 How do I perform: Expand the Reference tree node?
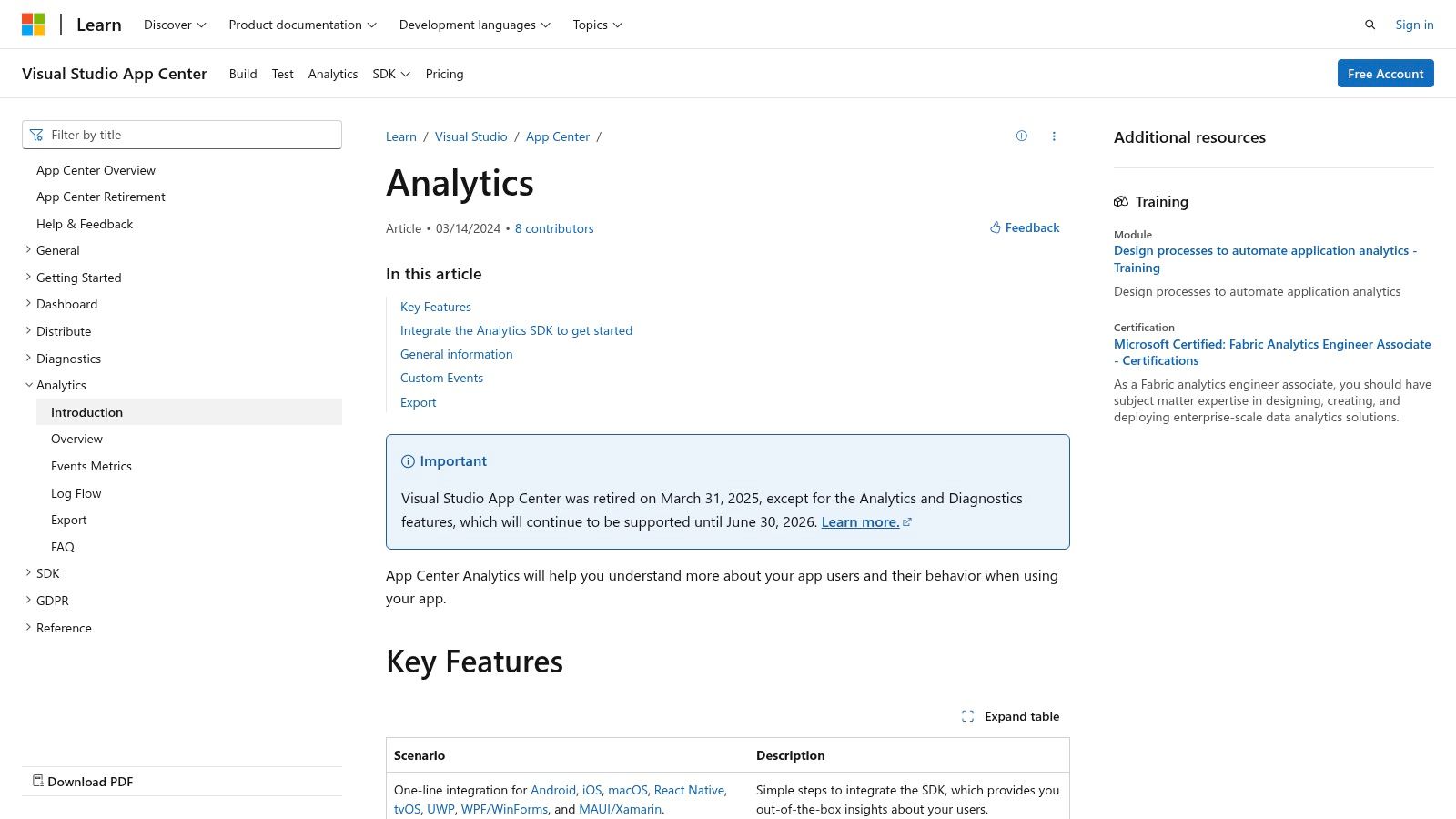(28, 628)
